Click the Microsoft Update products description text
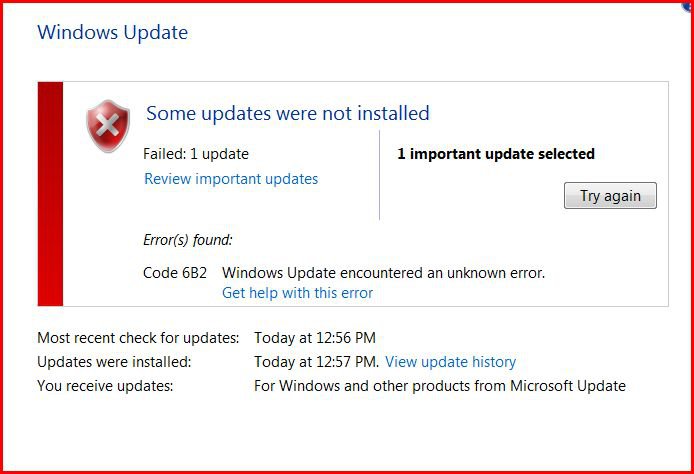 [440, 386]
